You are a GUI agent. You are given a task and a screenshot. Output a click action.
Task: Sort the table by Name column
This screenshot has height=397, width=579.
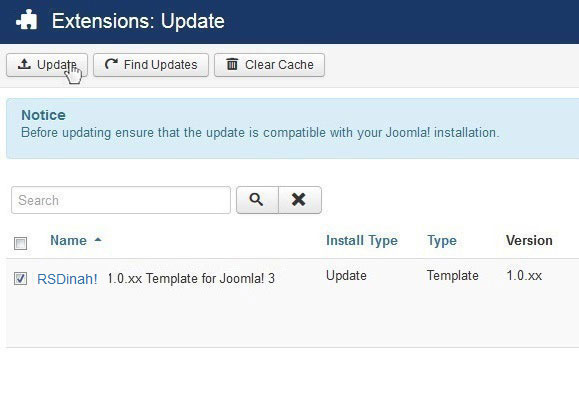68,240
